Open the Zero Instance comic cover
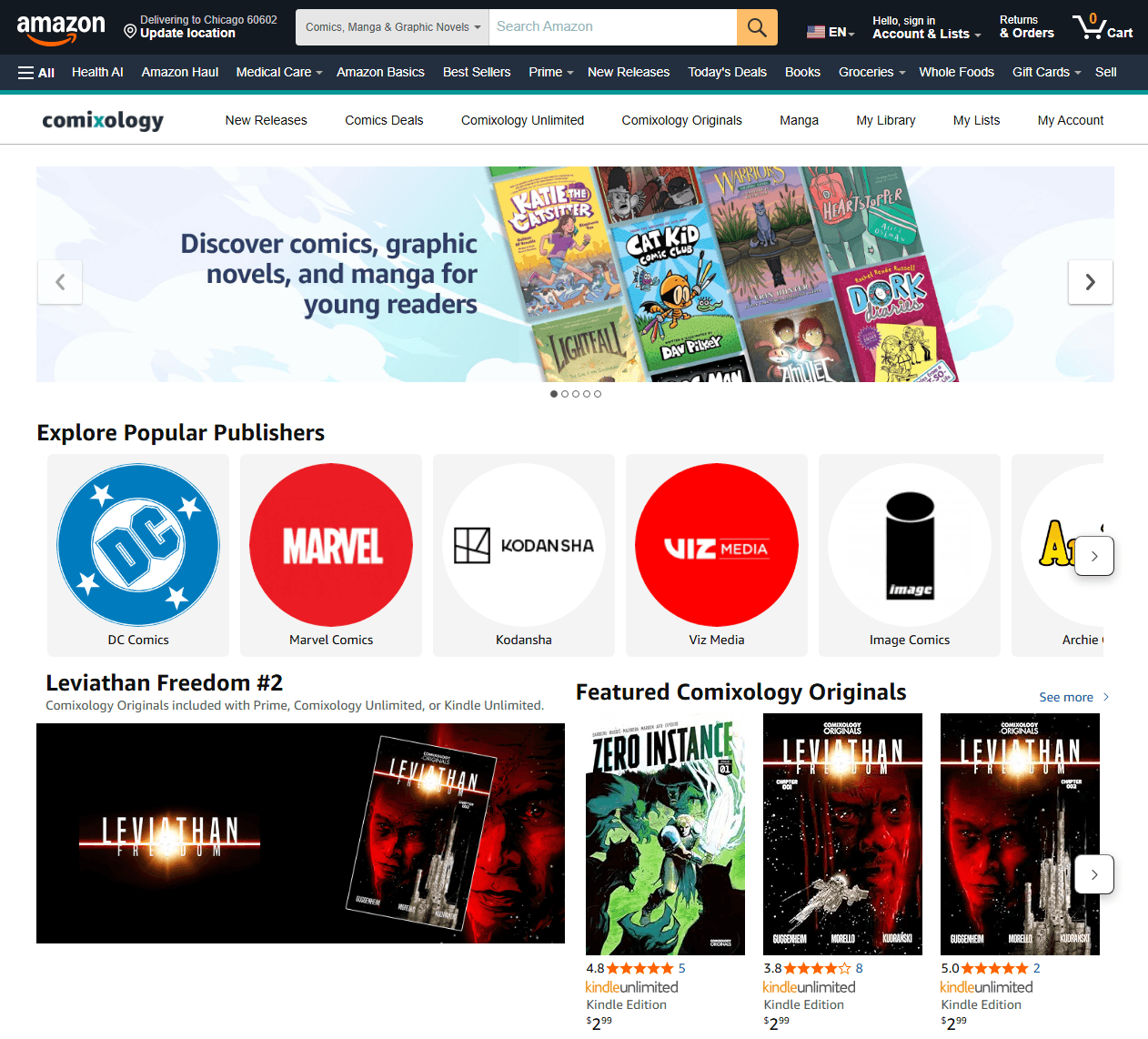Screen dimensions: 1148x1039 (x=666, y=834)
